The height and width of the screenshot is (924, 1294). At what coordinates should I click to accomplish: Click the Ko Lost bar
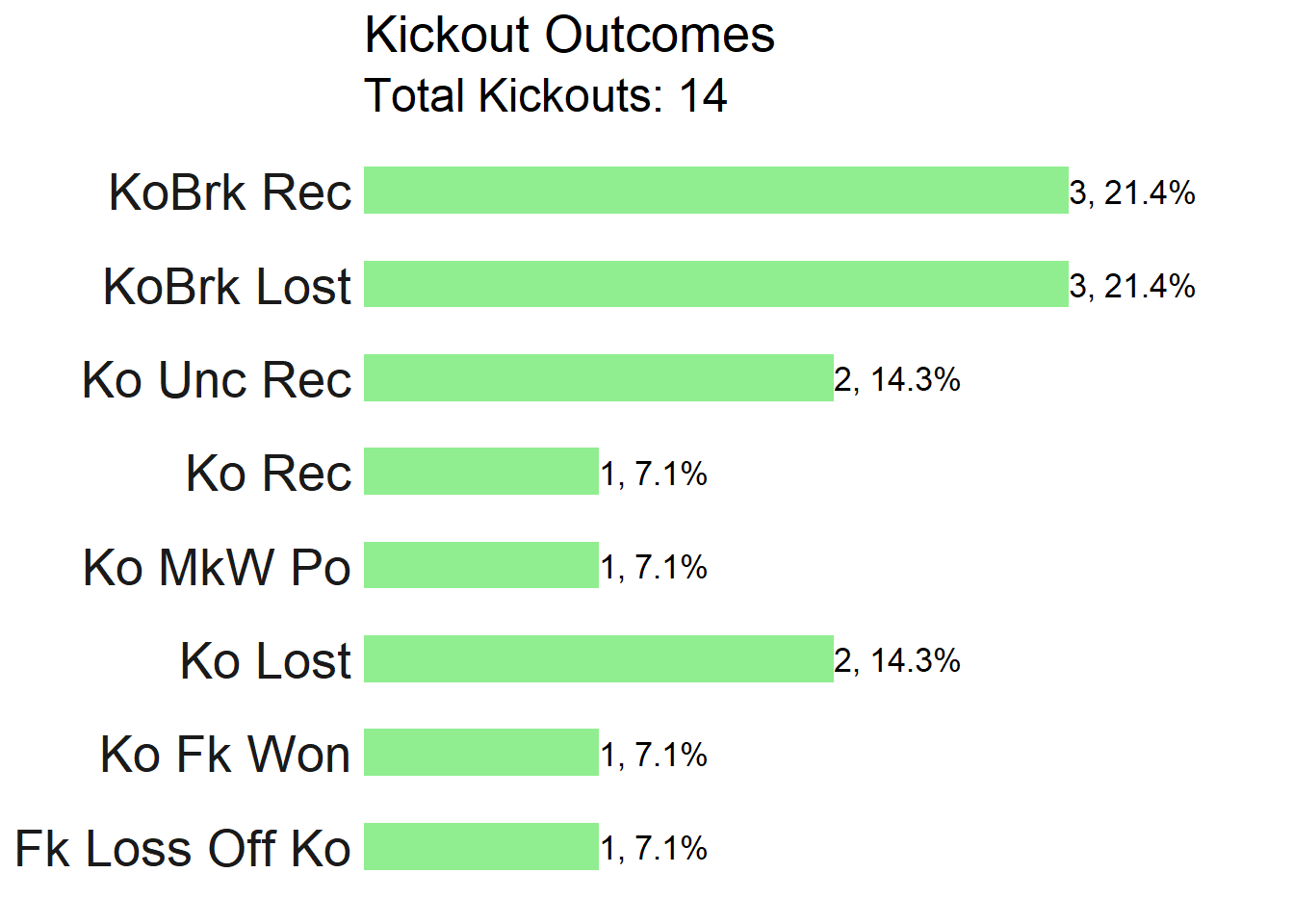click(599, 658)
